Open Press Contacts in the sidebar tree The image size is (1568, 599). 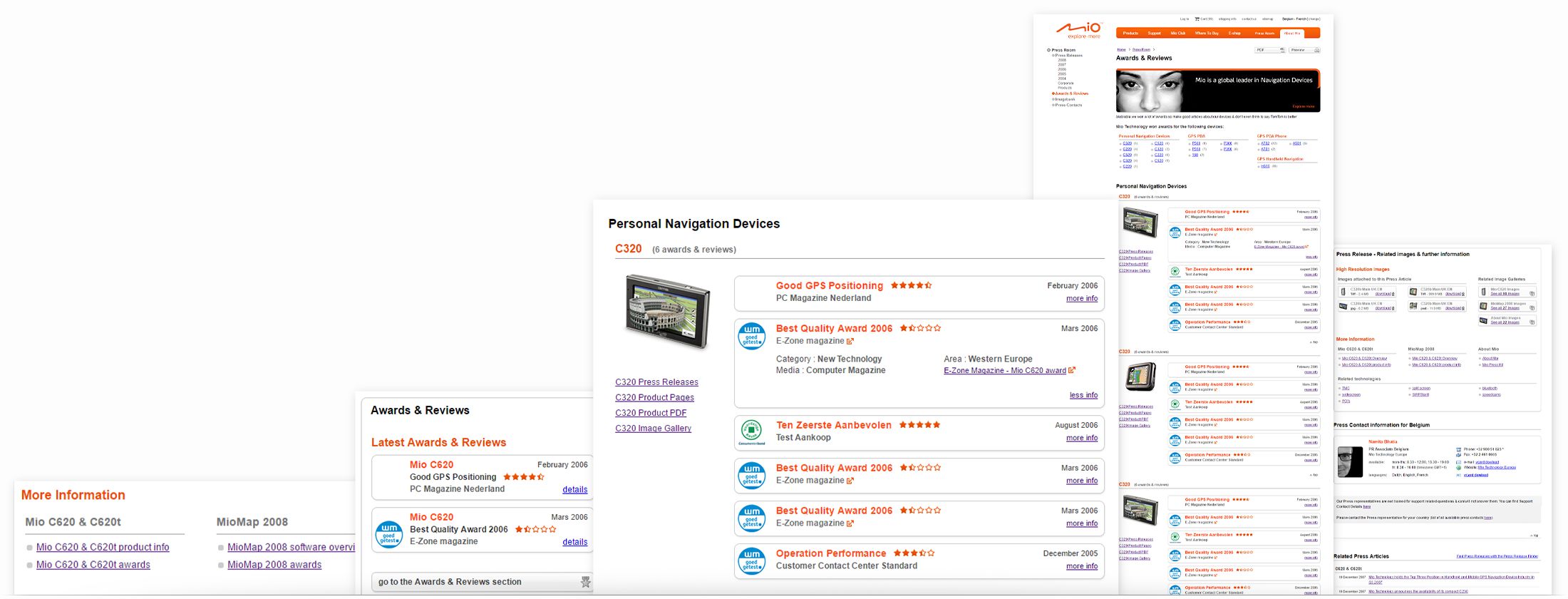pyautogui.click(x=1068, y=105)
